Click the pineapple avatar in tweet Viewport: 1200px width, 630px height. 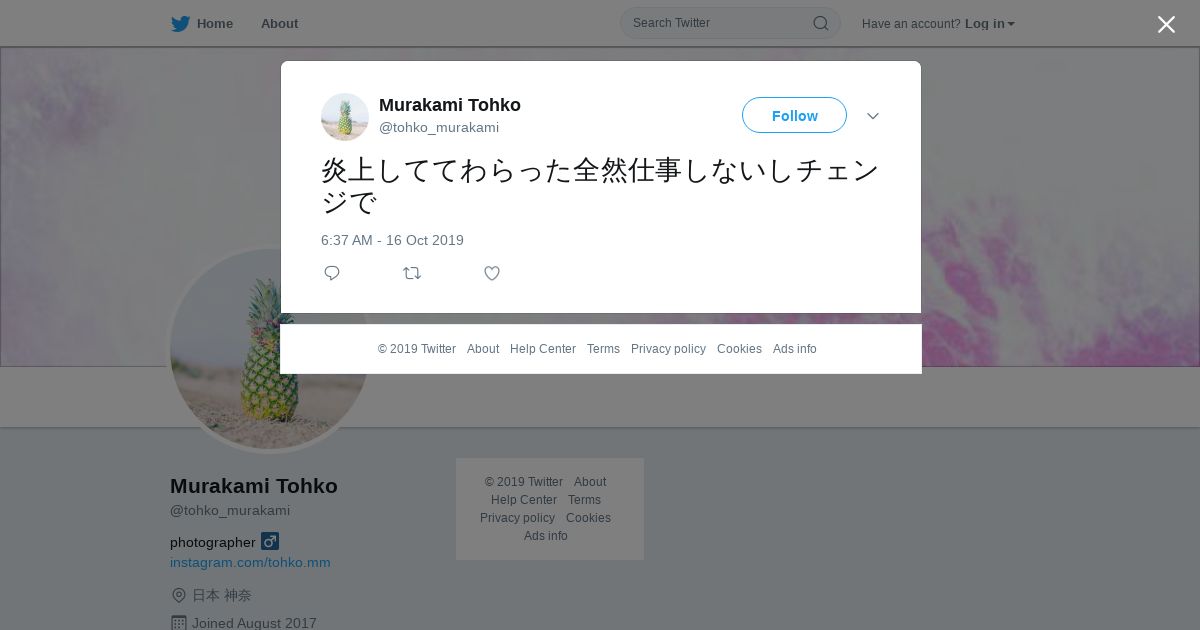345,117
